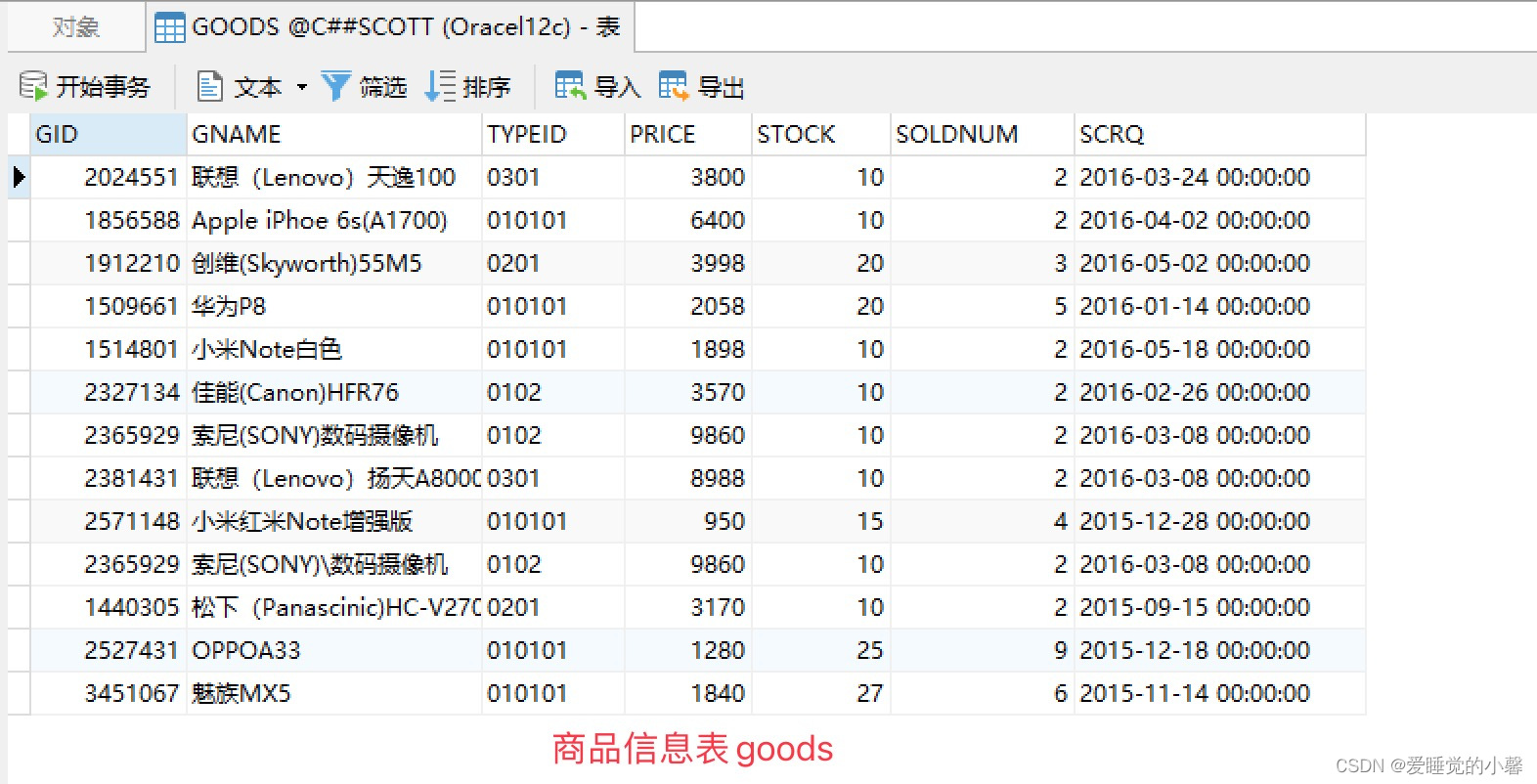The image size is (1537, 784).
Task: Select cell 魅族MX5
Action: pos(334,693)
